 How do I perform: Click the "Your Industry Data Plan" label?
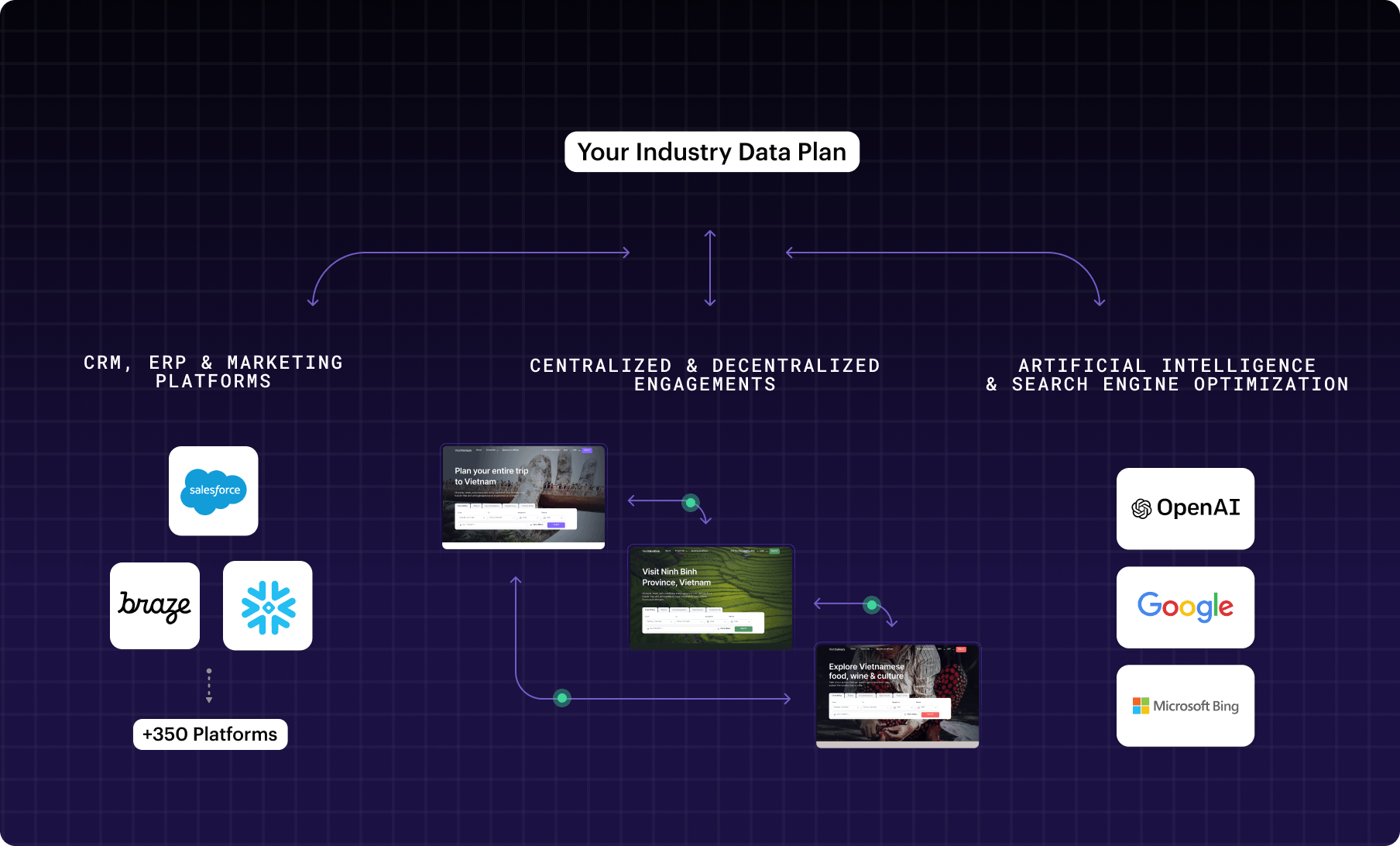click(712, 152)
